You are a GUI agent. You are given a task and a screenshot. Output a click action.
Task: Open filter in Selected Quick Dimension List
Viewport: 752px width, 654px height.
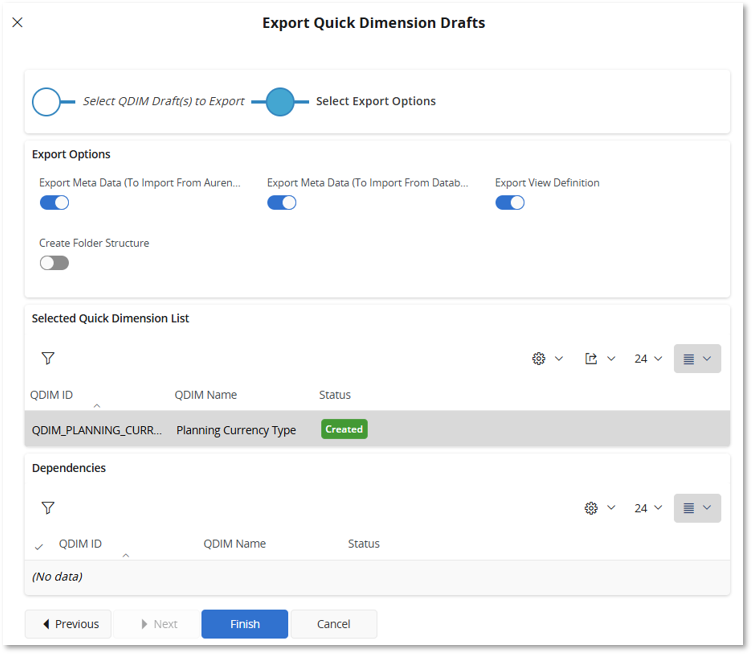(48, 358)
